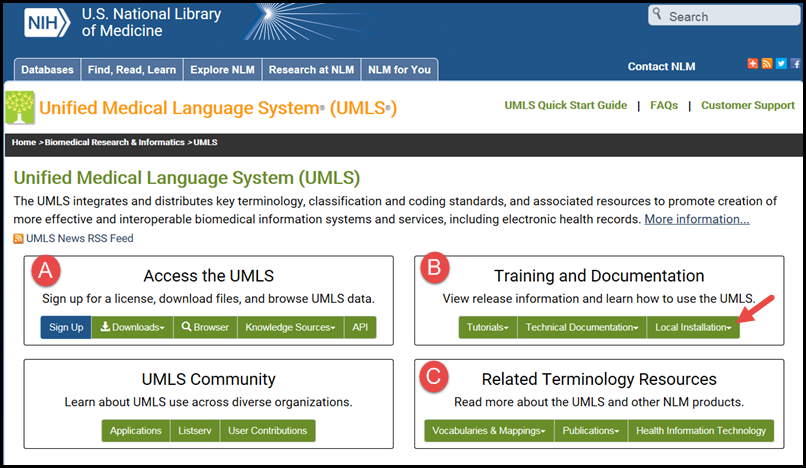This screenshot has height=468, width=806.
Task: Click the orange Unified Medical Language System banner title
Action: [218, 108]
